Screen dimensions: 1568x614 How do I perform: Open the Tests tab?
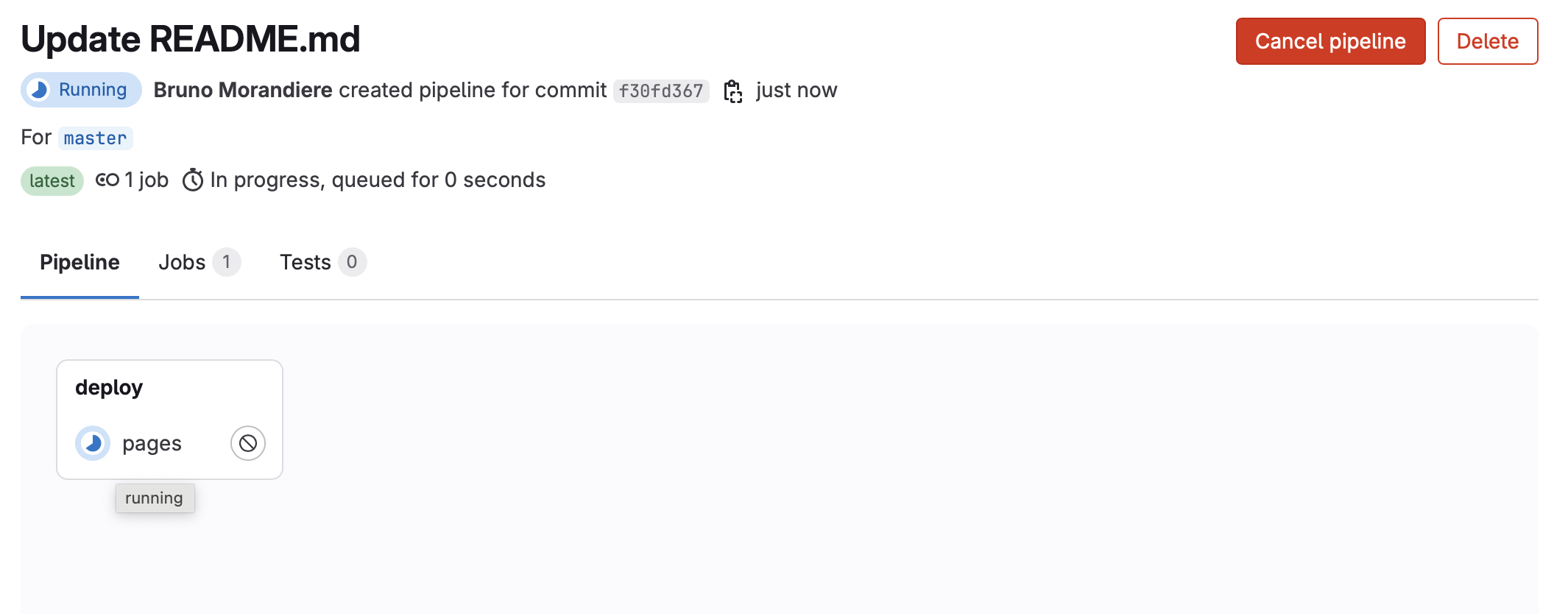[x=305, y=263]
